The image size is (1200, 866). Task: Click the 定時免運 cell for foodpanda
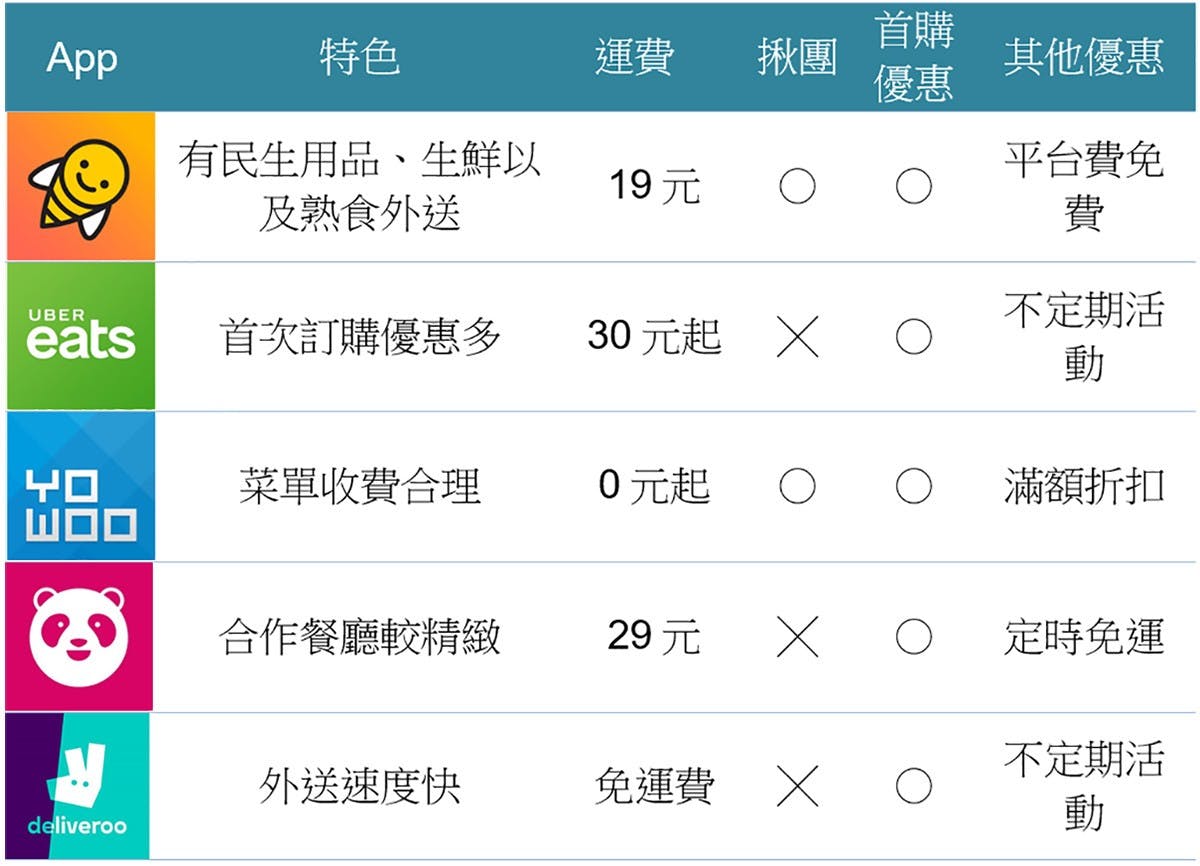(x=1084, y=636)
